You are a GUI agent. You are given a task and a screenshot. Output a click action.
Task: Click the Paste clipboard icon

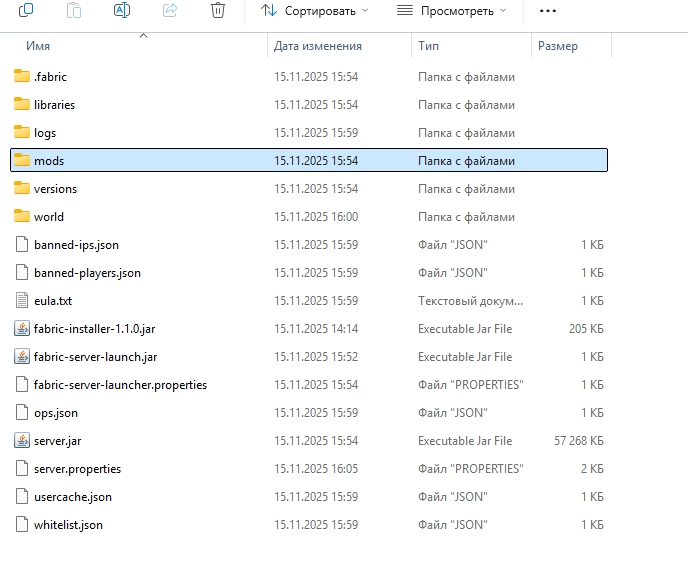tap(73, 10)
